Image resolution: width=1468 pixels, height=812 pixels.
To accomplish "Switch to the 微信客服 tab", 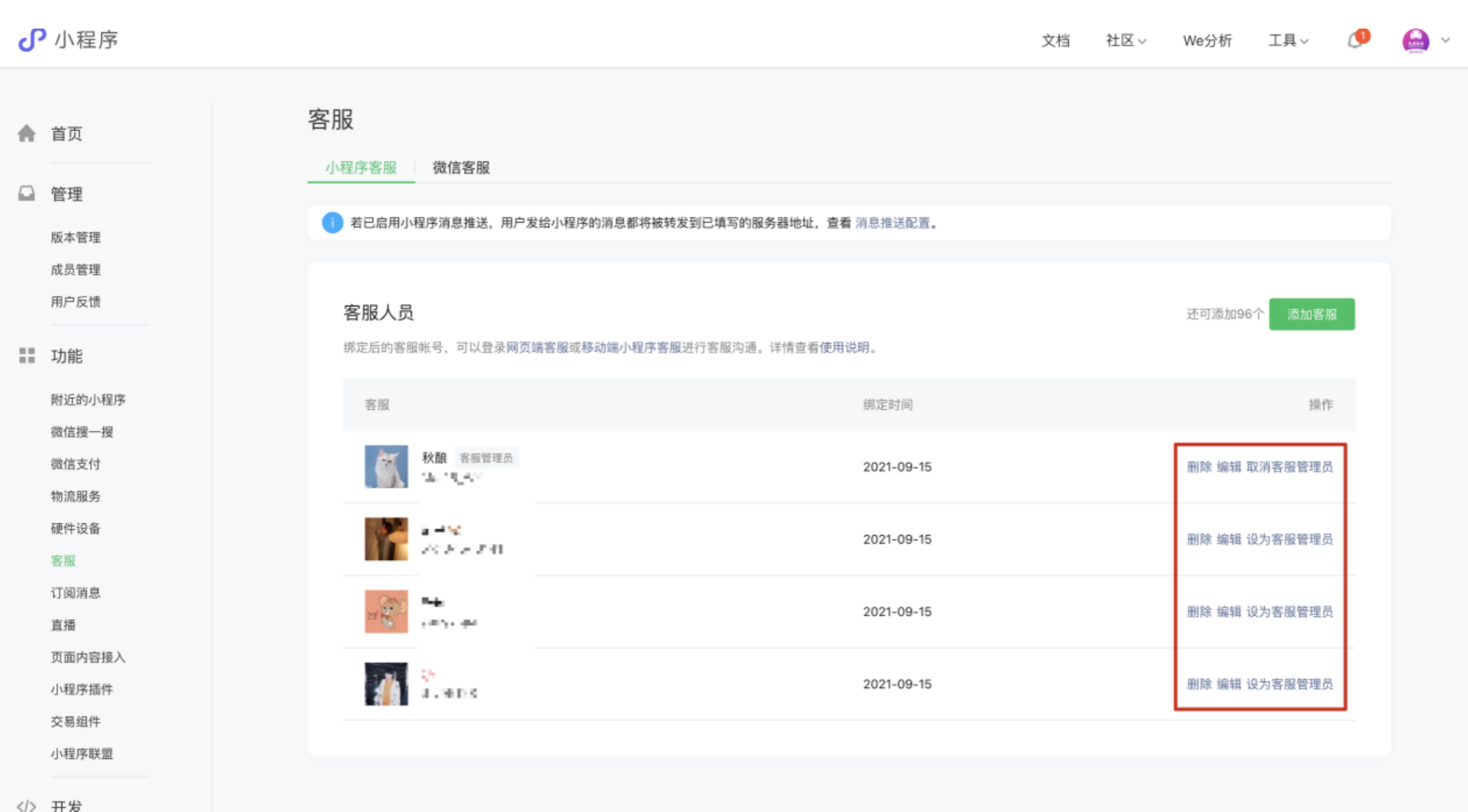I will click(x=460, y=168).
